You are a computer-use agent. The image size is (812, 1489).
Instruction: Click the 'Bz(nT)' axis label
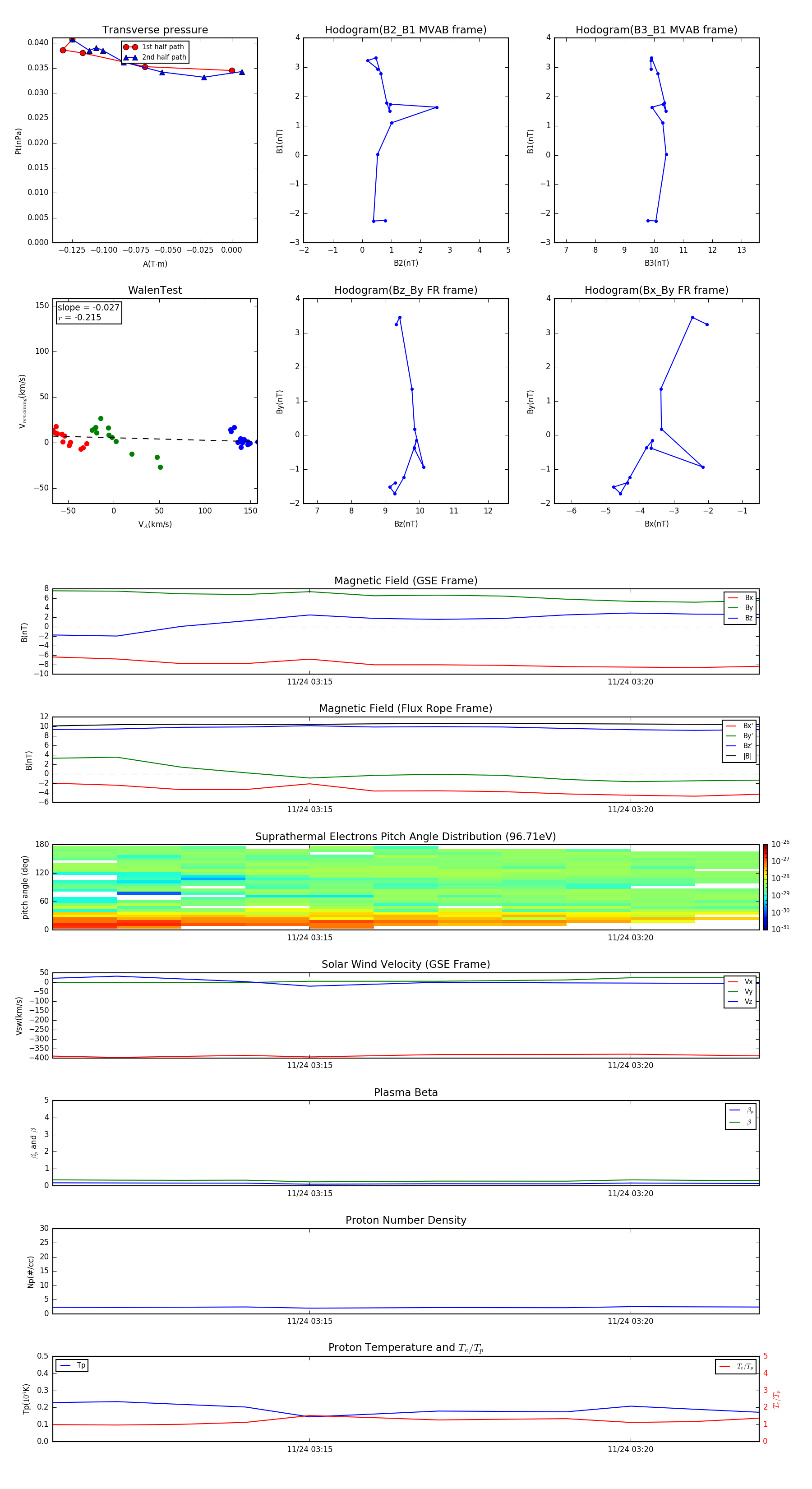click(x=406, y=524)
